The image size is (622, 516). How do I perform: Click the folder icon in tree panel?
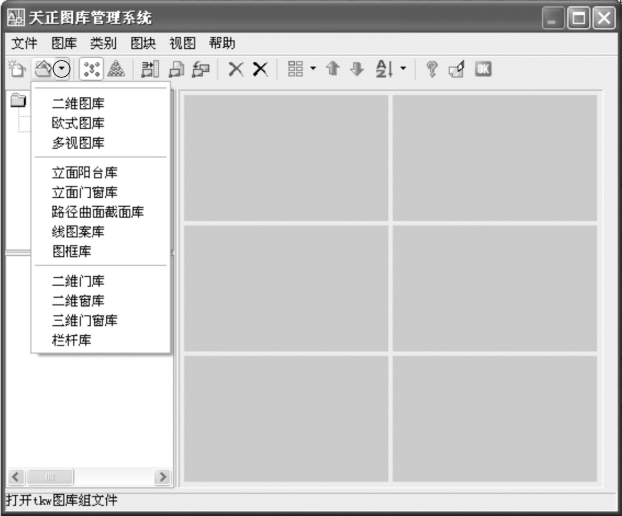18,100
